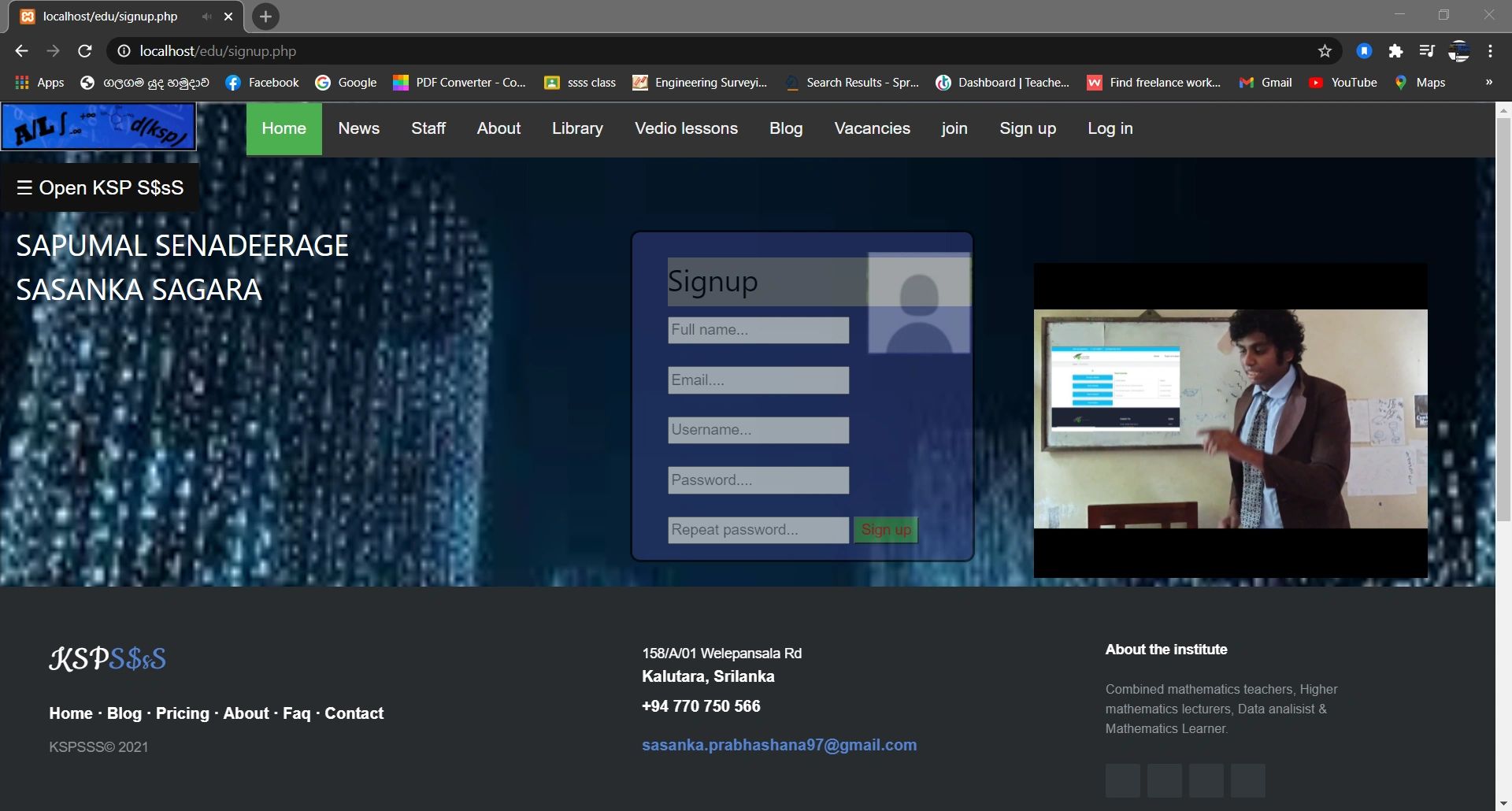Open the PDF Converter bookmark
The image size is (1512, 811).
460,83
